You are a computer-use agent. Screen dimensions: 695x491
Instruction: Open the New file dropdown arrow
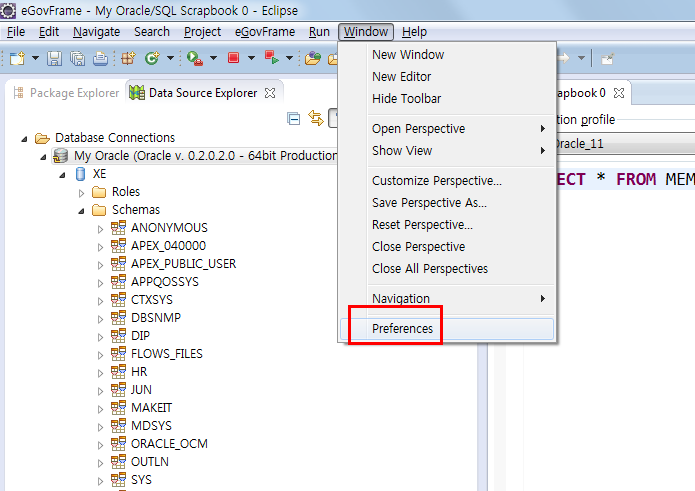click(35, 58)
